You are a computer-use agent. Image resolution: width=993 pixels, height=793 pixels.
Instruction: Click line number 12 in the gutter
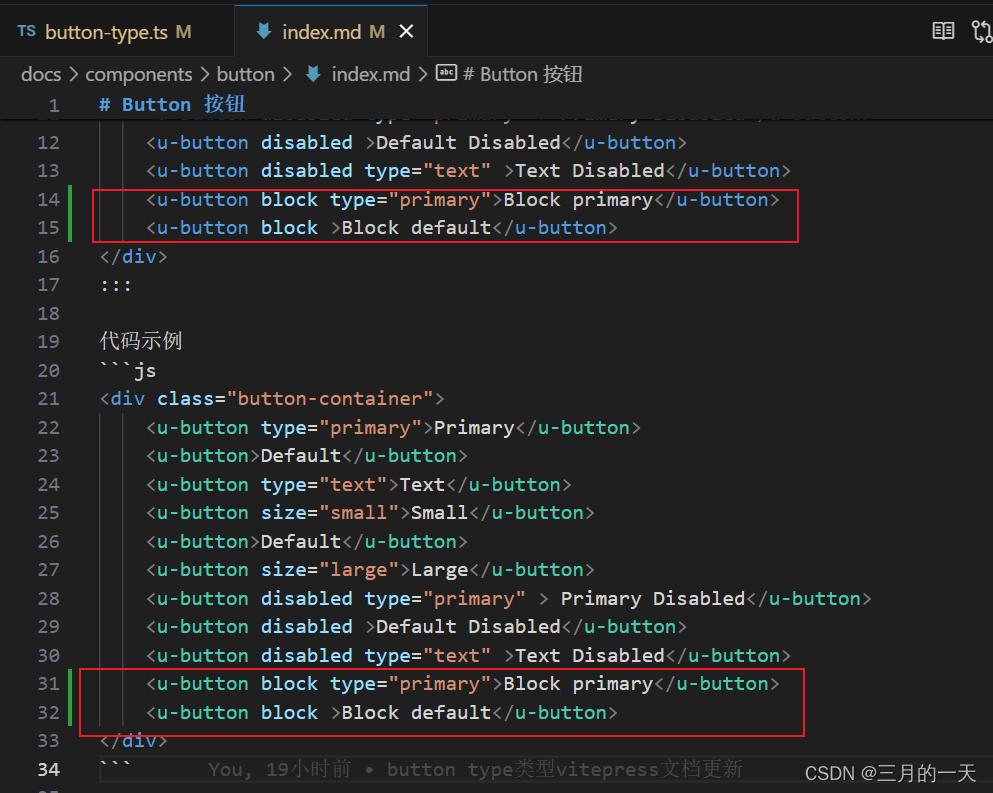coord(48,143)
